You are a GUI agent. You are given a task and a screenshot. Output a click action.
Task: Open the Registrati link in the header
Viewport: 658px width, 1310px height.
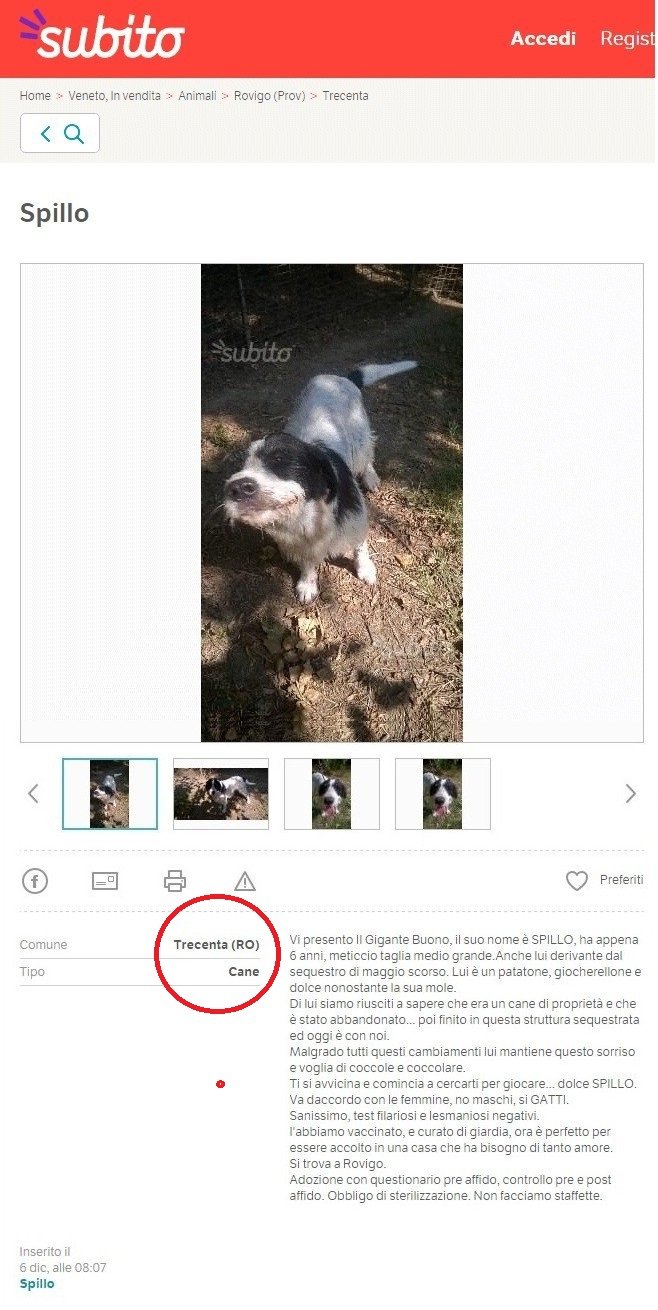point(628,39)
